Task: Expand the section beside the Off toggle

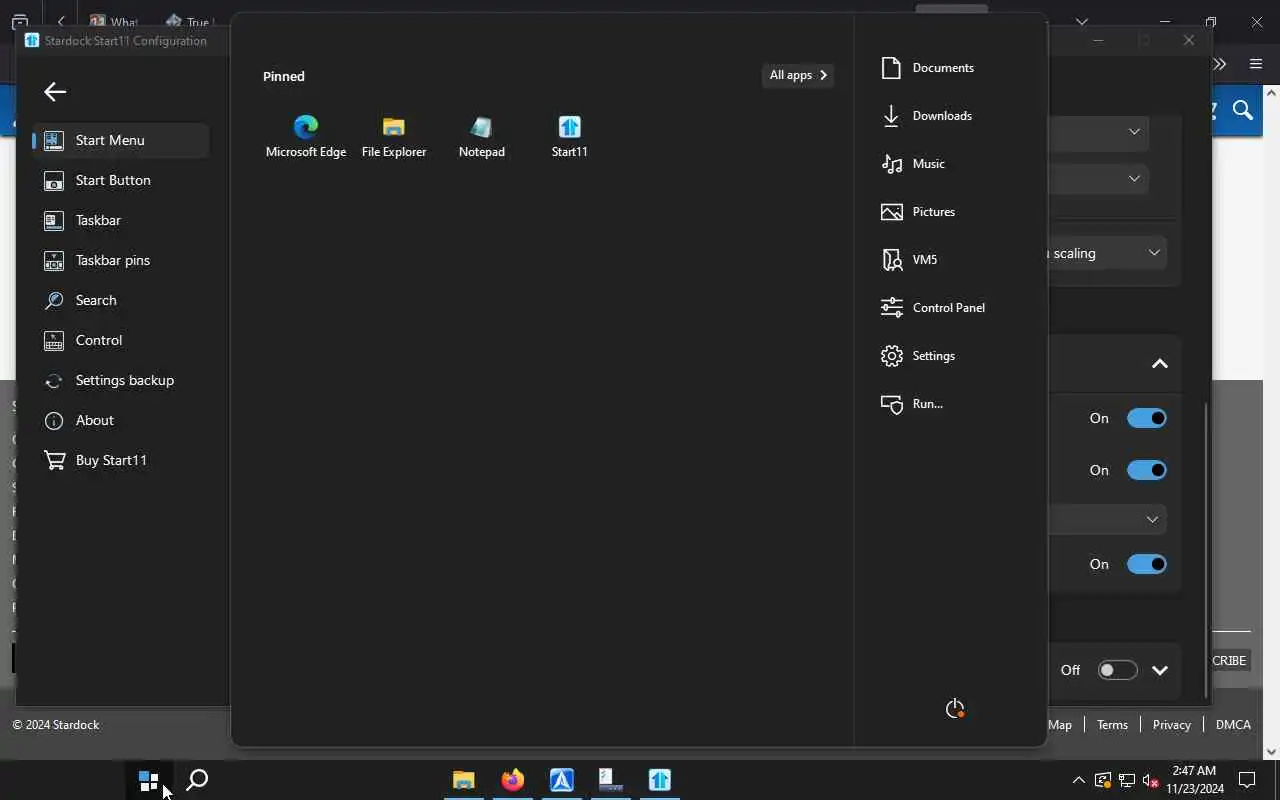Action: [1160, 670]
